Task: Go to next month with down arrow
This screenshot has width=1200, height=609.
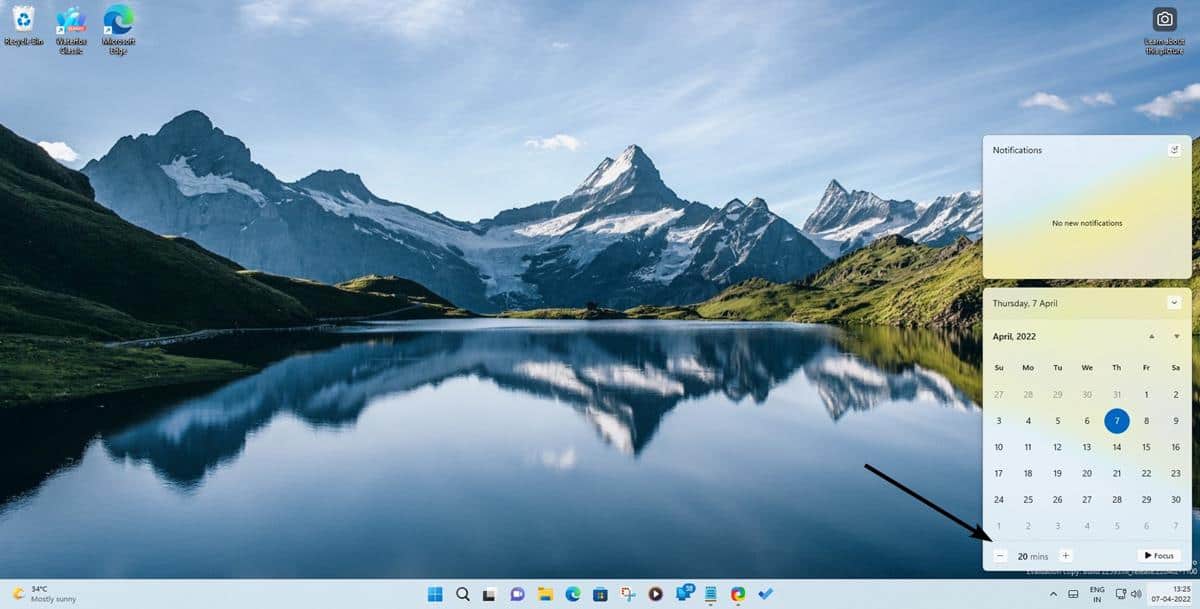Action: pyautogui.click(x=1176, y=336)
